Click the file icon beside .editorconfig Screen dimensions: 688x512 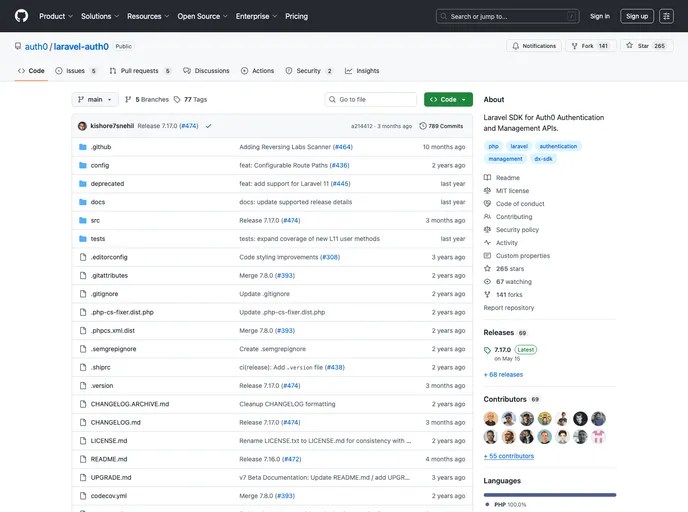tap(82, 257)
